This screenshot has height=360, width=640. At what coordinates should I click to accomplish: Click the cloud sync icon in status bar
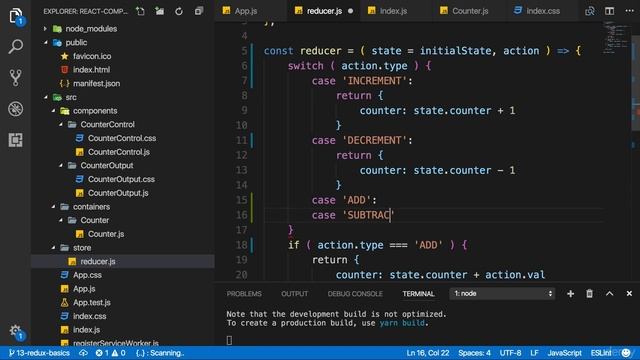tap(83, 353)
